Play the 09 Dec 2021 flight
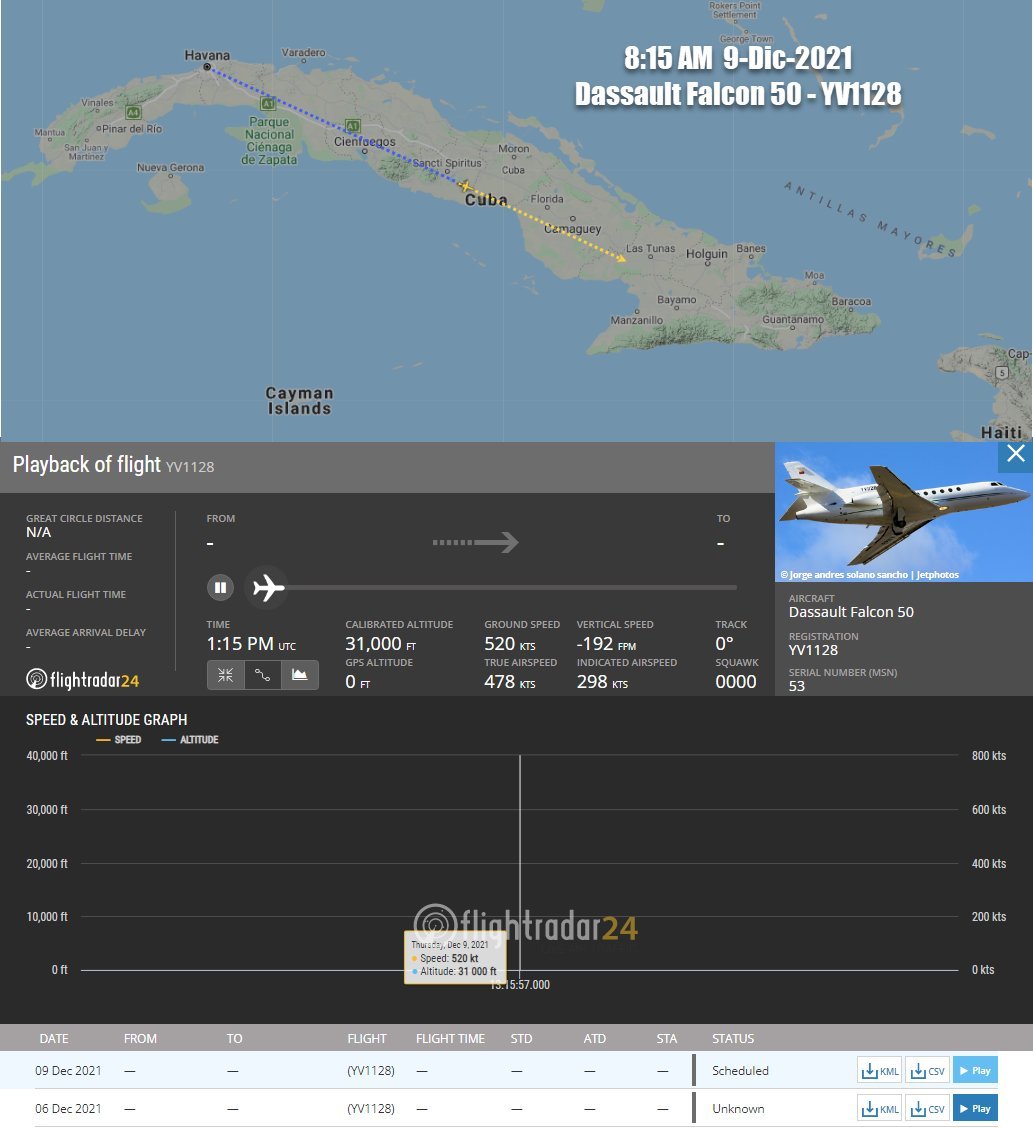Viewport: 1033px width, 1128px height. [x=975, y=1070]
